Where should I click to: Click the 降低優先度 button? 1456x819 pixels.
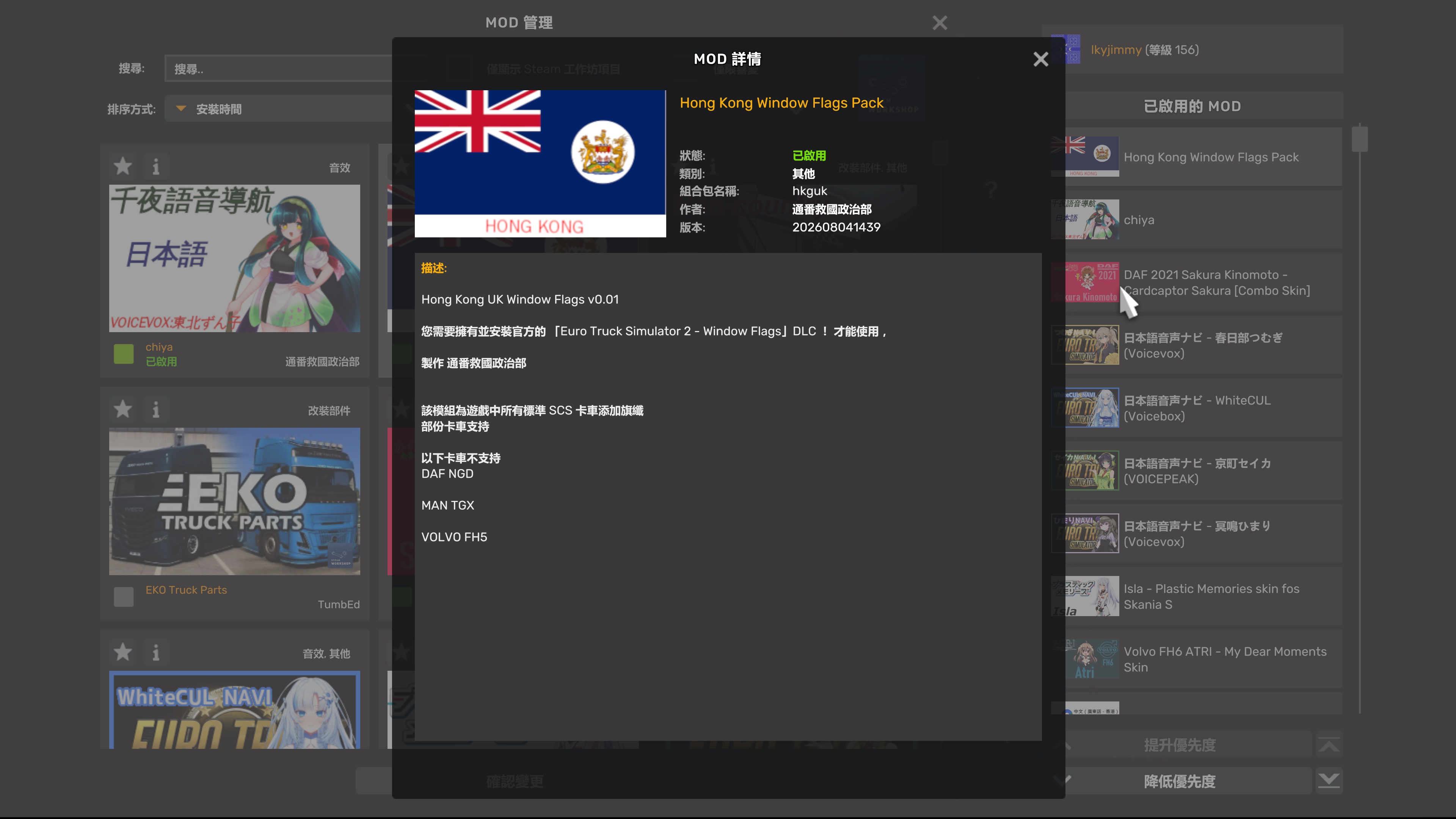[1179, 781]
